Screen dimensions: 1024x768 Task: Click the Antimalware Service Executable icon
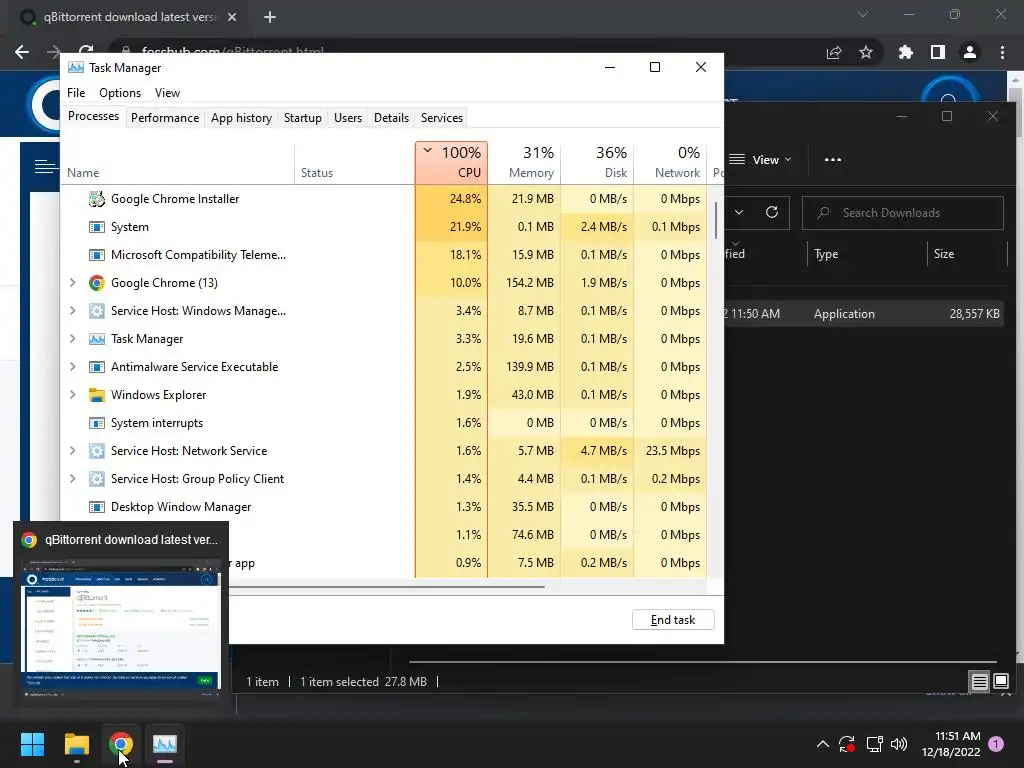97,367
